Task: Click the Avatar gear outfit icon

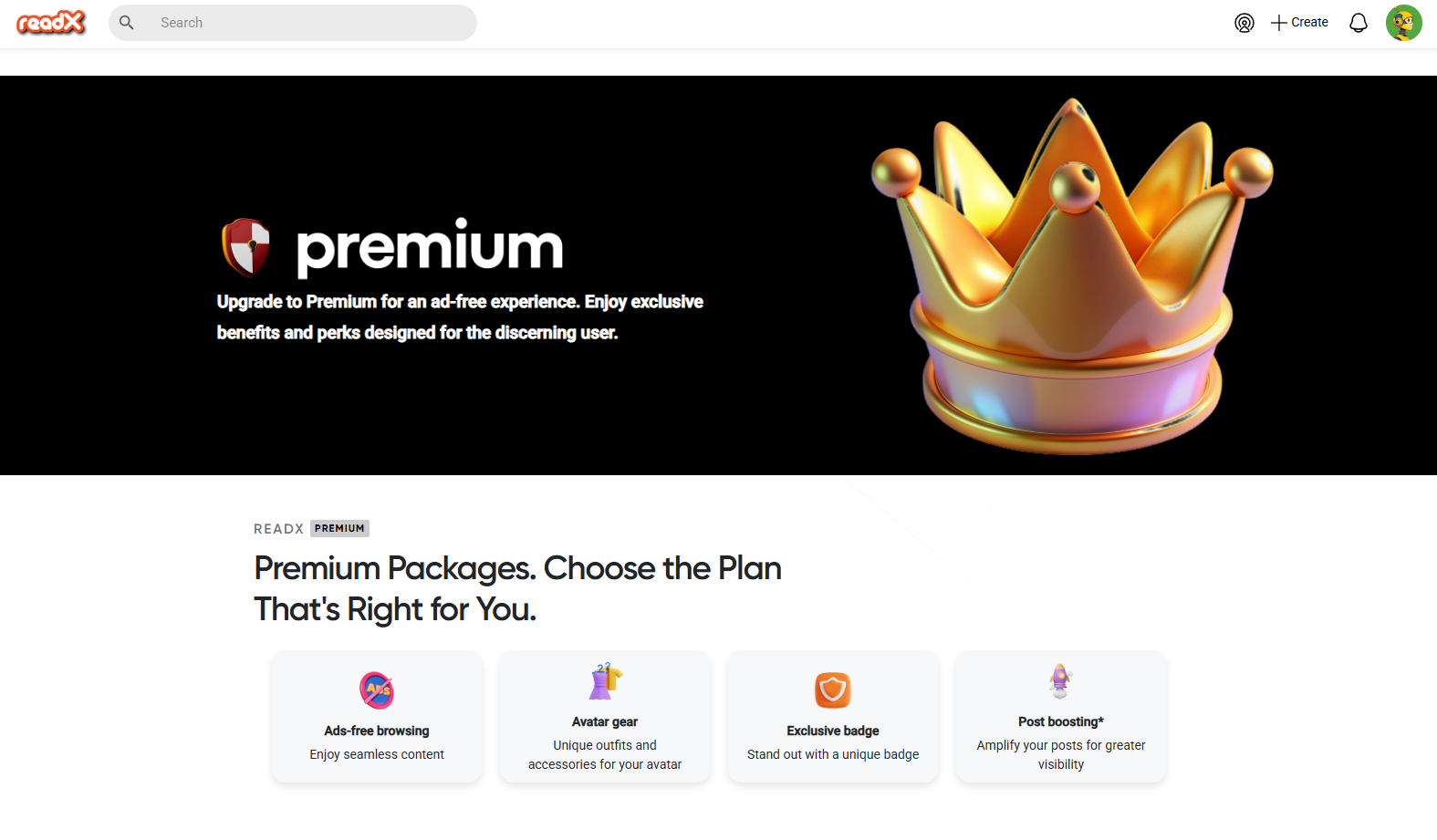Action: [605, 681]
